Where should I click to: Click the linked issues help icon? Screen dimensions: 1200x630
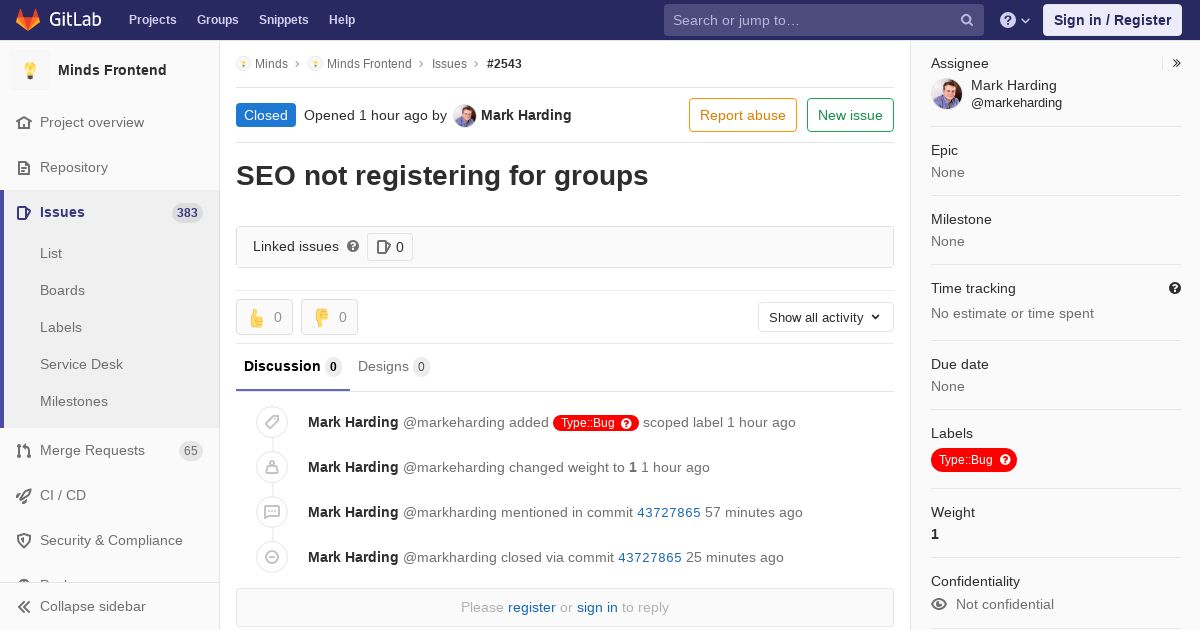(353, 246)
